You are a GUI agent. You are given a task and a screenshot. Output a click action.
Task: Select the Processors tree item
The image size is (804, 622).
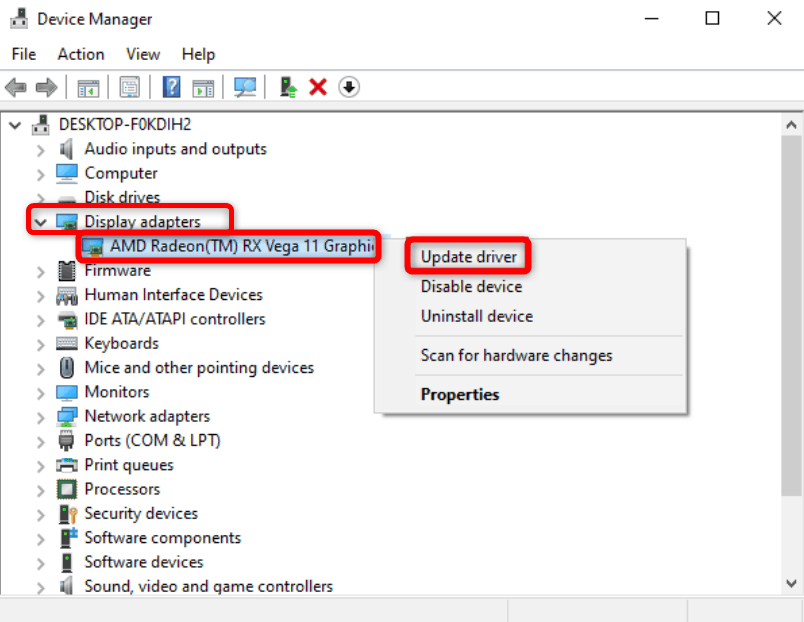tap(122, 489)
